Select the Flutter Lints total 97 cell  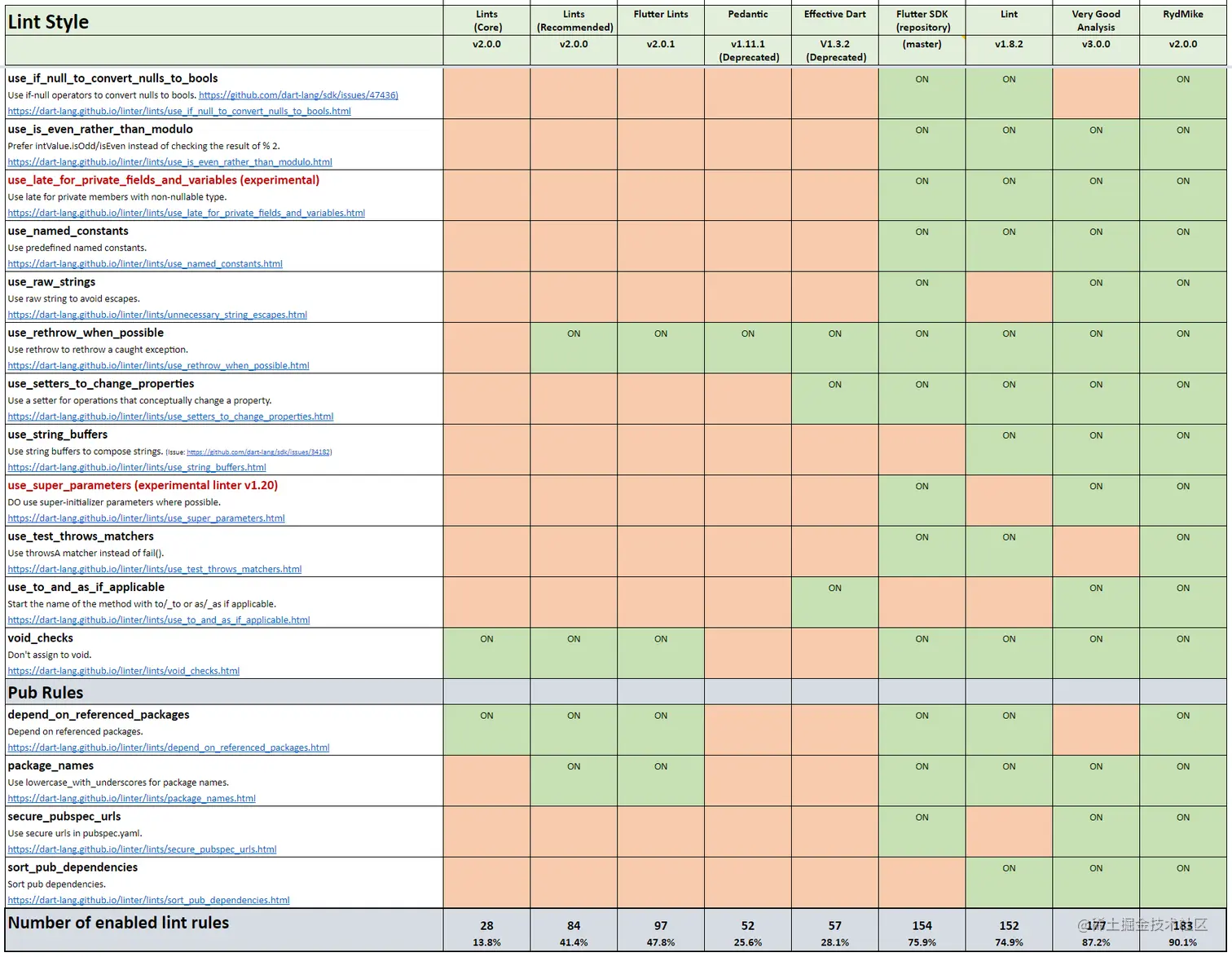click(x=661, y=926)
